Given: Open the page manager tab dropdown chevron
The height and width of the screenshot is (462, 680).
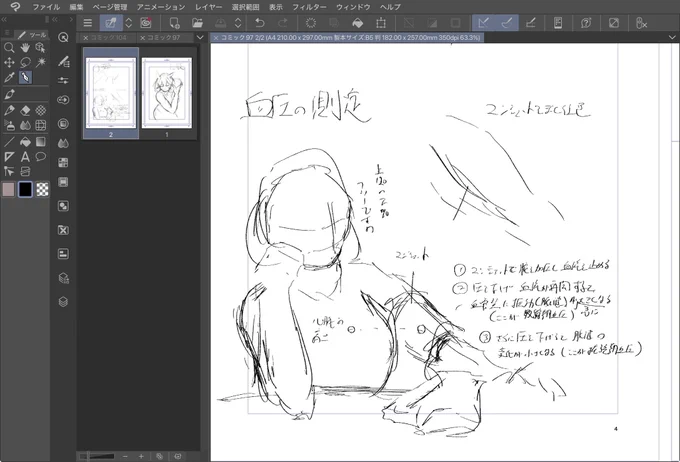Looking at the screenshot, I should tap(199, 37).
